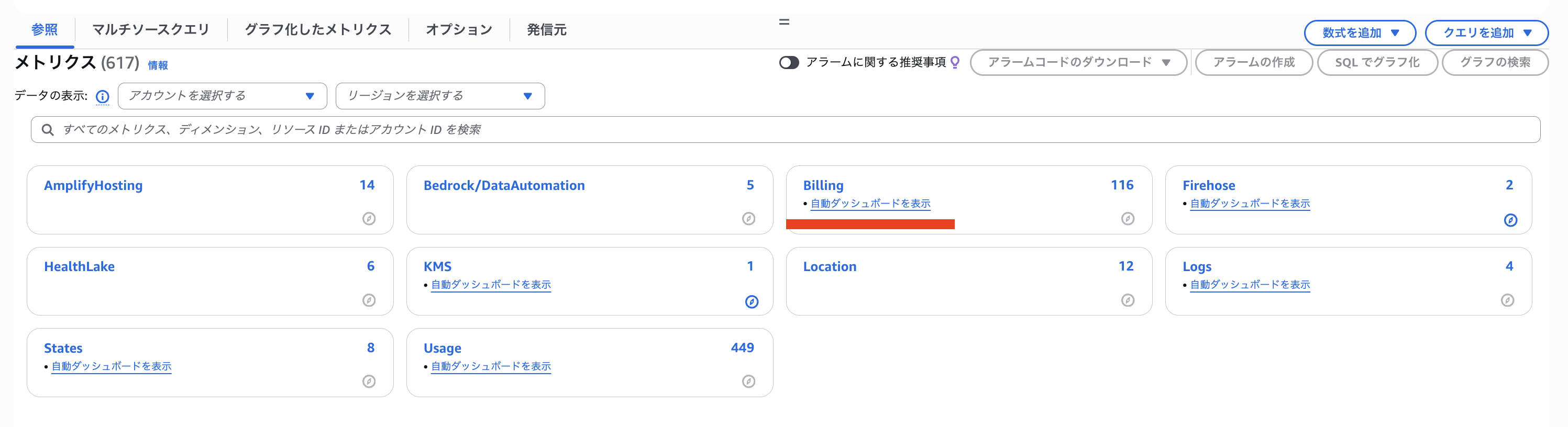Expand クエリを追加 dropdown button
This screenshot has height=427, width=1568.
[1486, 33]
